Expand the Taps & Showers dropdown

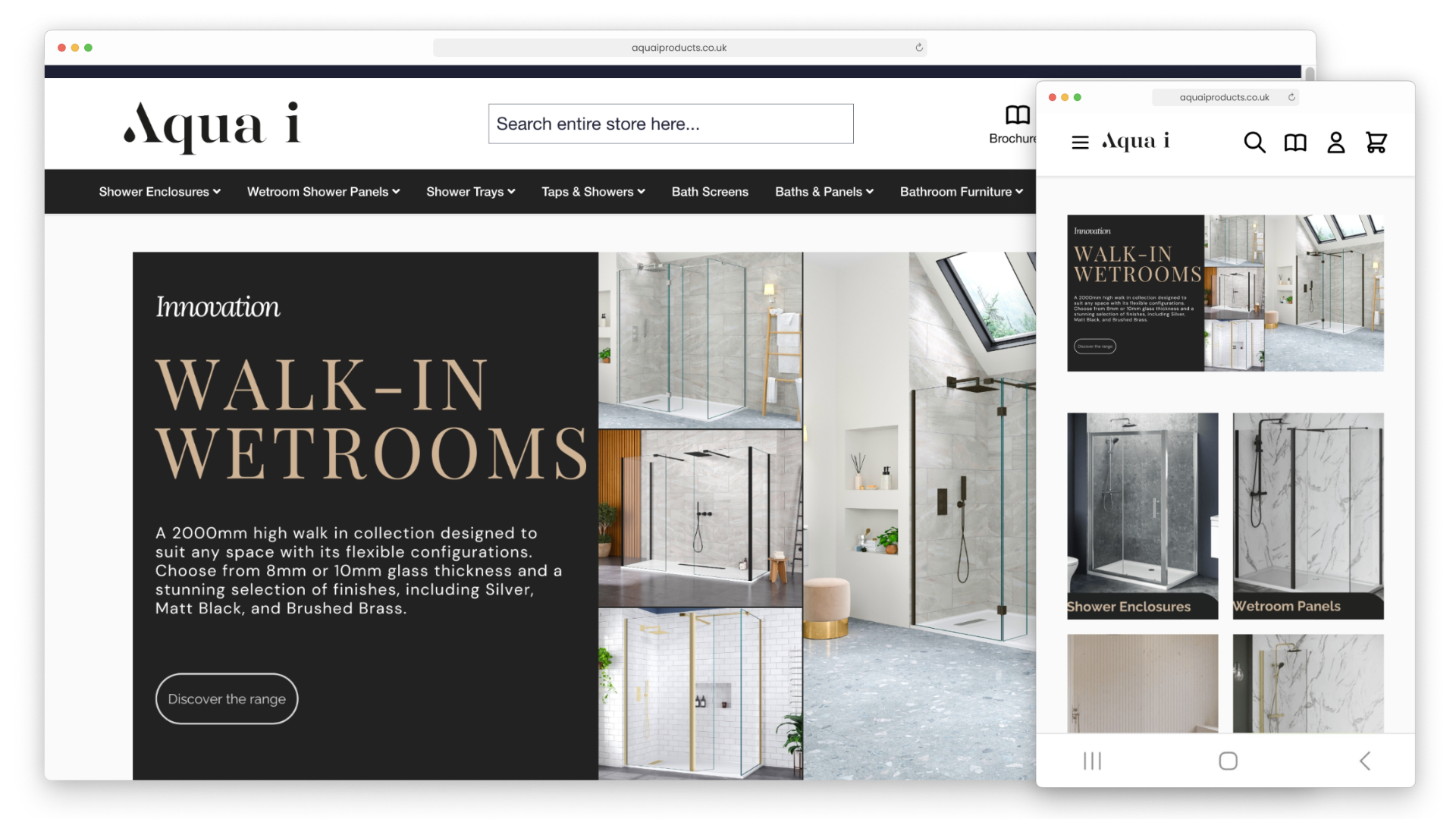coord(592,192)
